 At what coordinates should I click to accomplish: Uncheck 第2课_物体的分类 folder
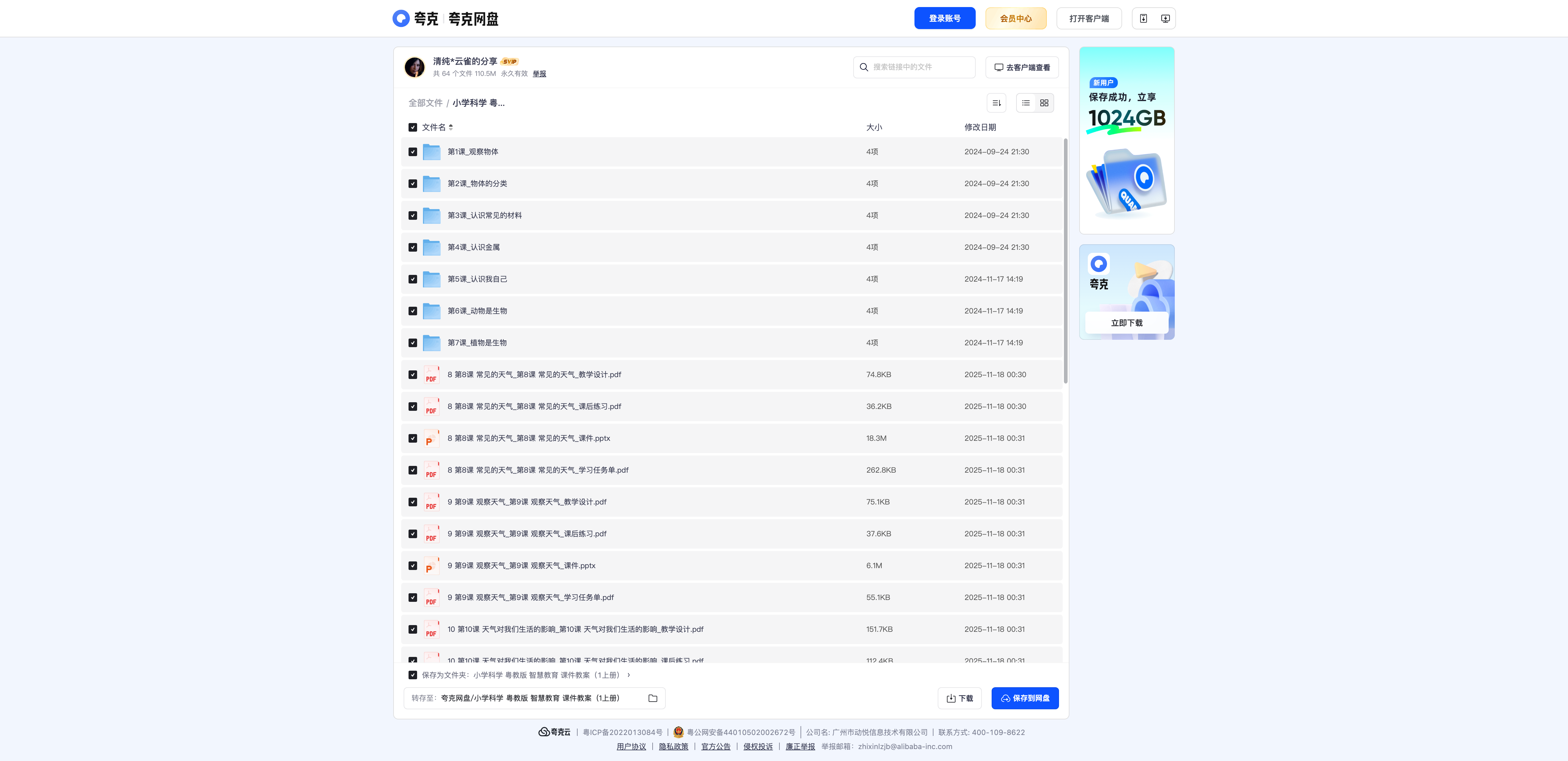[413, 184]
